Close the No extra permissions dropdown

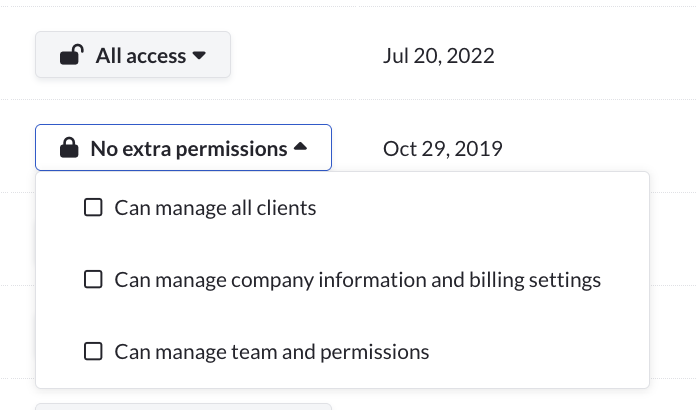coord(183,148)
